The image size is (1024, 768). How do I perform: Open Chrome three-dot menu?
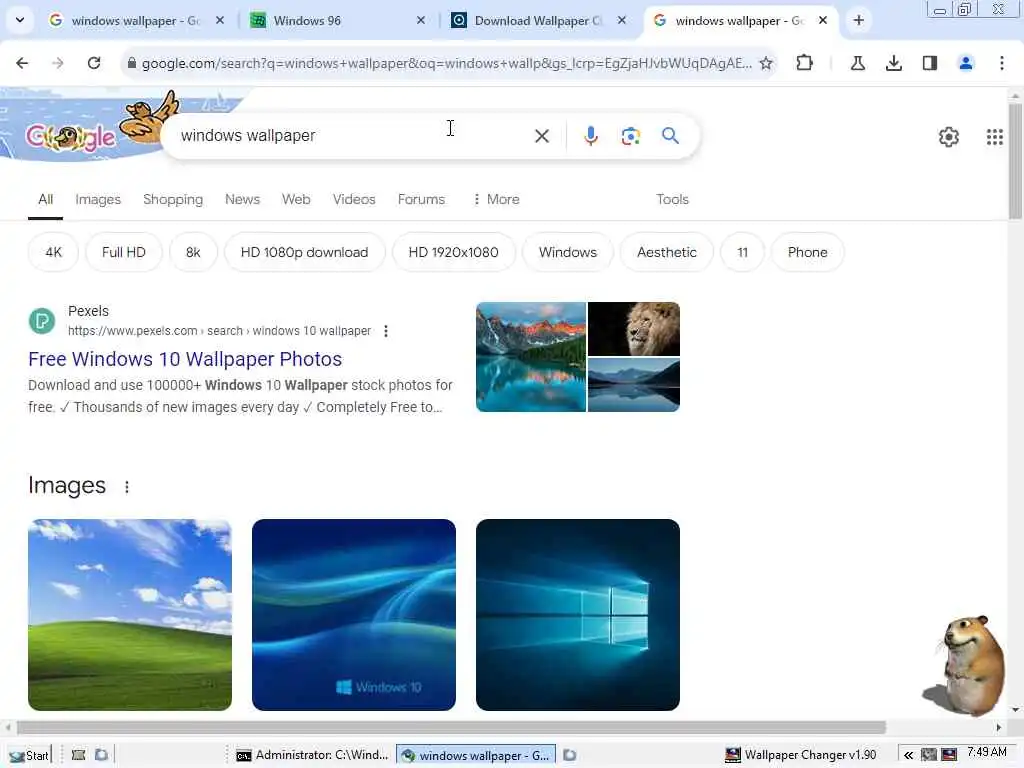pyautogui.click(x=1002, y=63)
